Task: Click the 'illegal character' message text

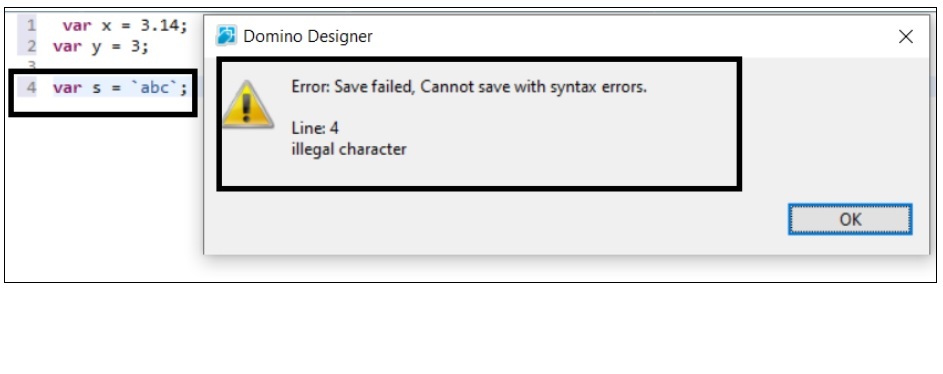Action: [x=349, y=149]
